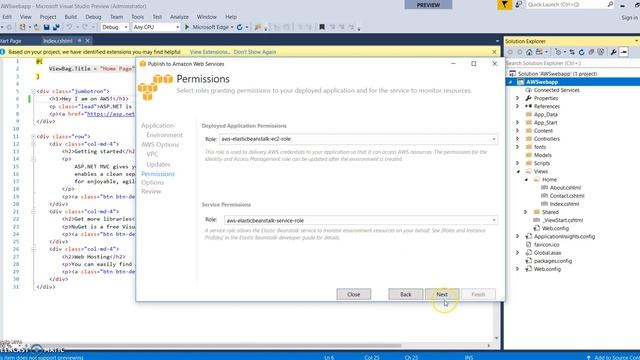Open the Tools menu
This screenshot has height=360, width=640.
[138, 17]
